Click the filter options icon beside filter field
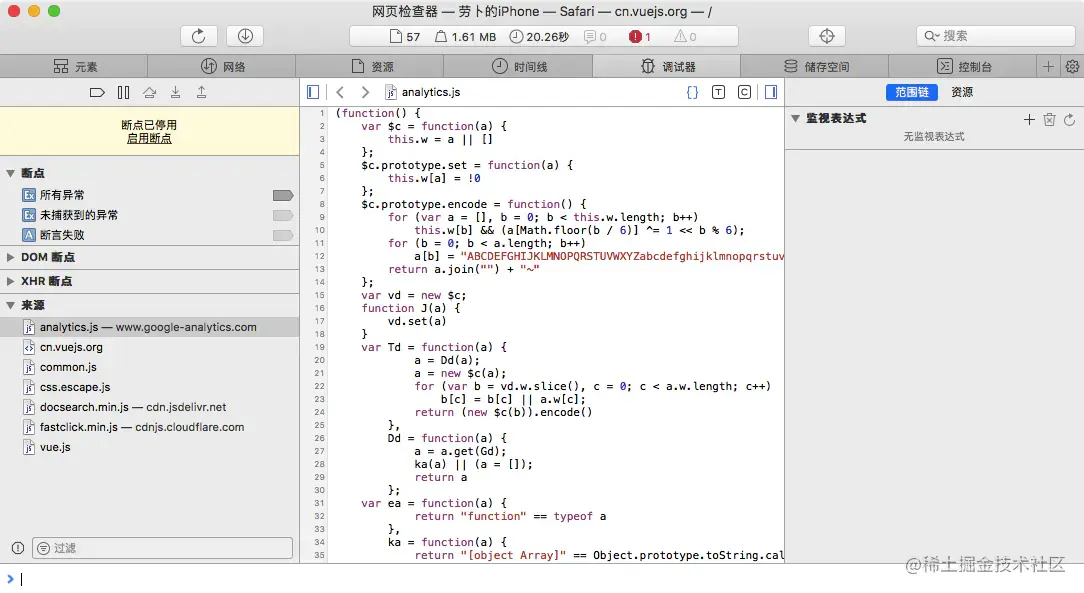Image resolution: width=1084 pixels, height=593 pixels. click(44, 548)
